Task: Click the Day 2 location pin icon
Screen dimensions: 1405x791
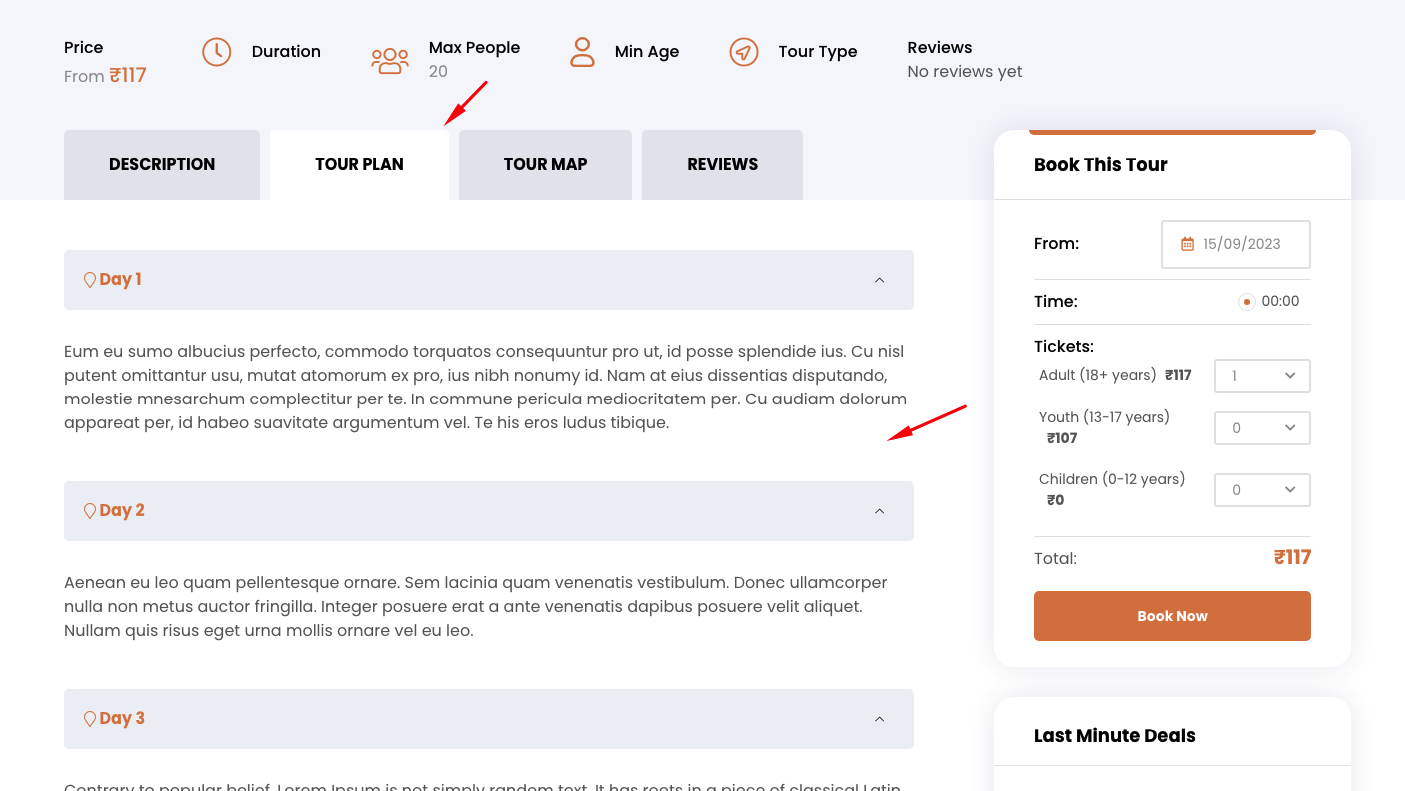Action: pos(90,511)
